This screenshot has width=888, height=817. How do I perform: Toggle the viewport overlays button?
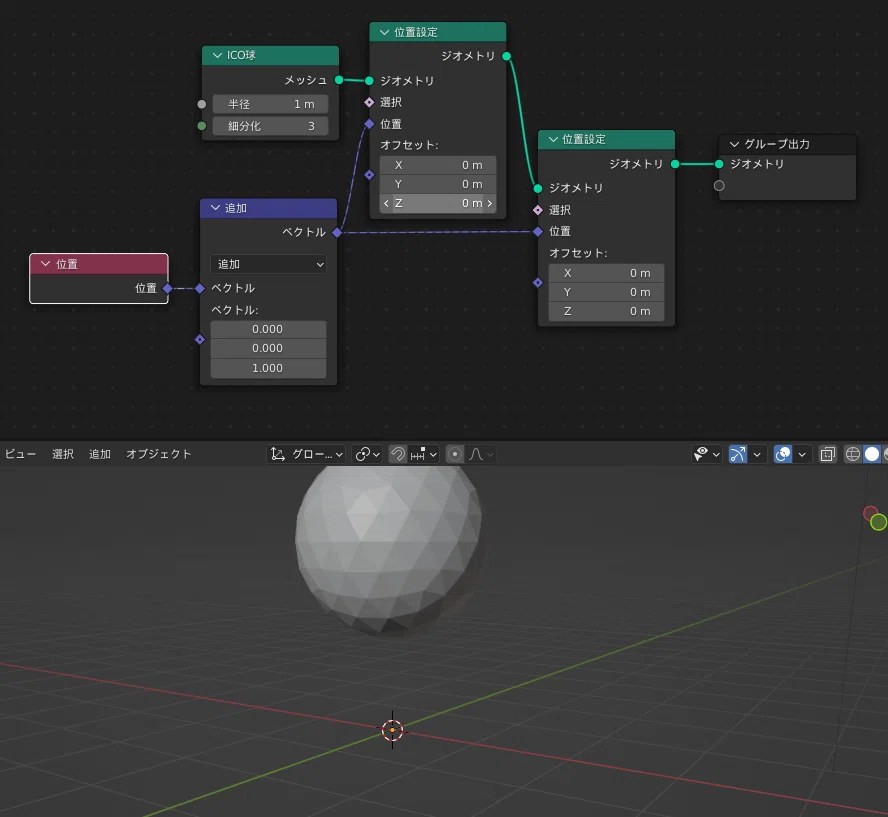coord(783,454)
